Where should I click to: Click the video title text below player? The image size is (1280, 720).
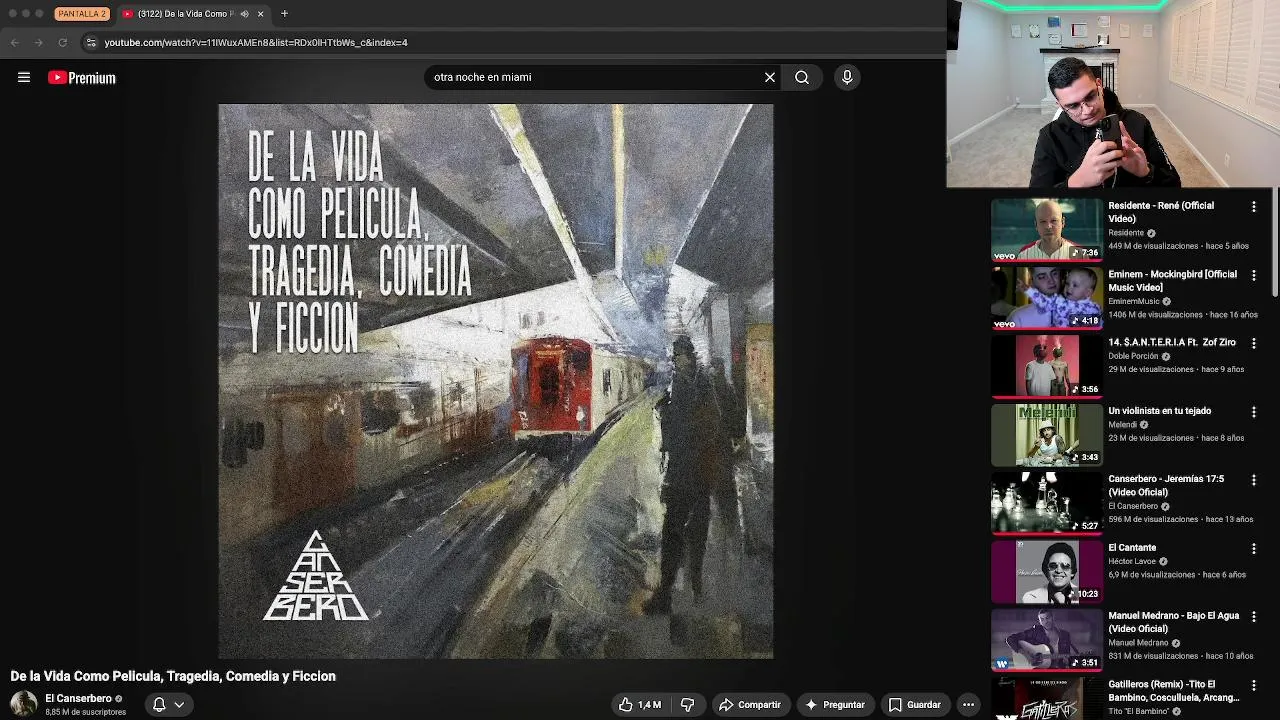173,676
